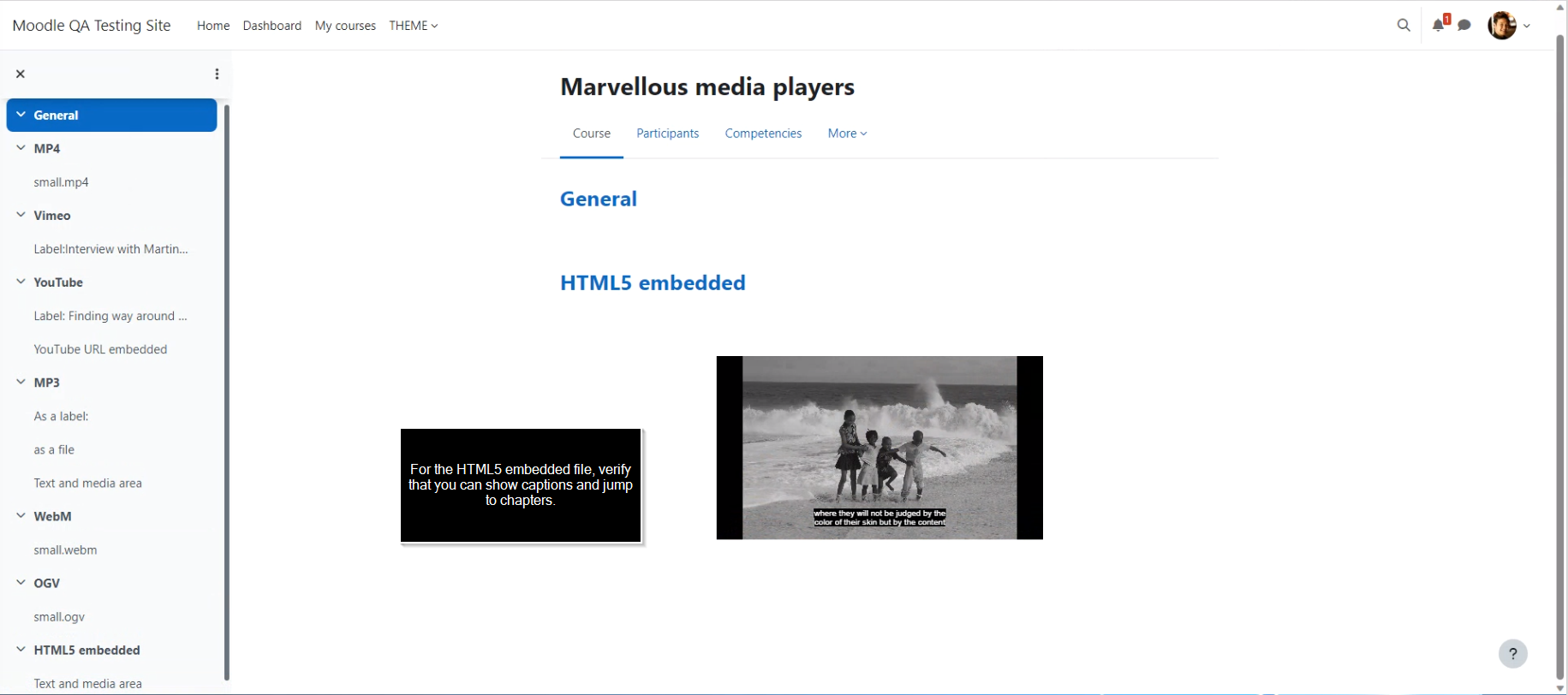The image size is (1568, 695).
Task: Collapse the WebM section chevron
Action: [21, 516]
